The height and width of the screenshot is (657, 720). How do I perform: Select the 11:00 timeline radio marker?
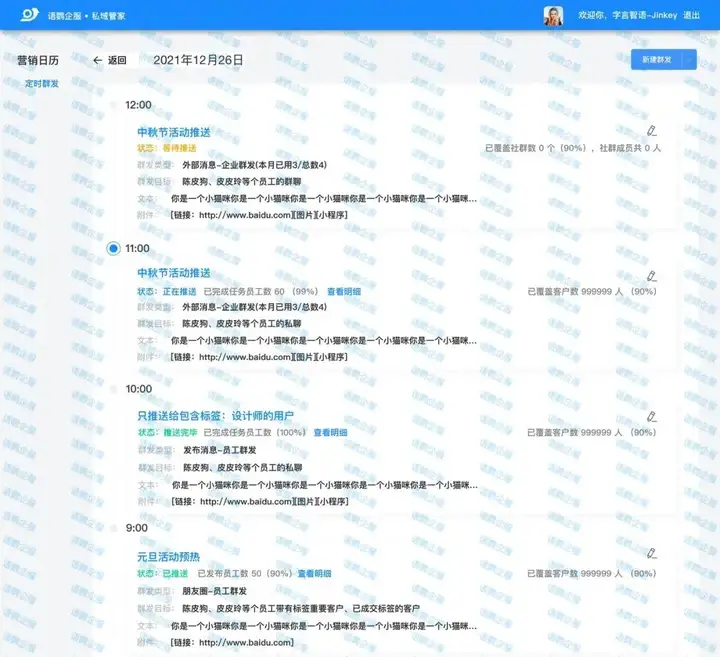[113, 248]
